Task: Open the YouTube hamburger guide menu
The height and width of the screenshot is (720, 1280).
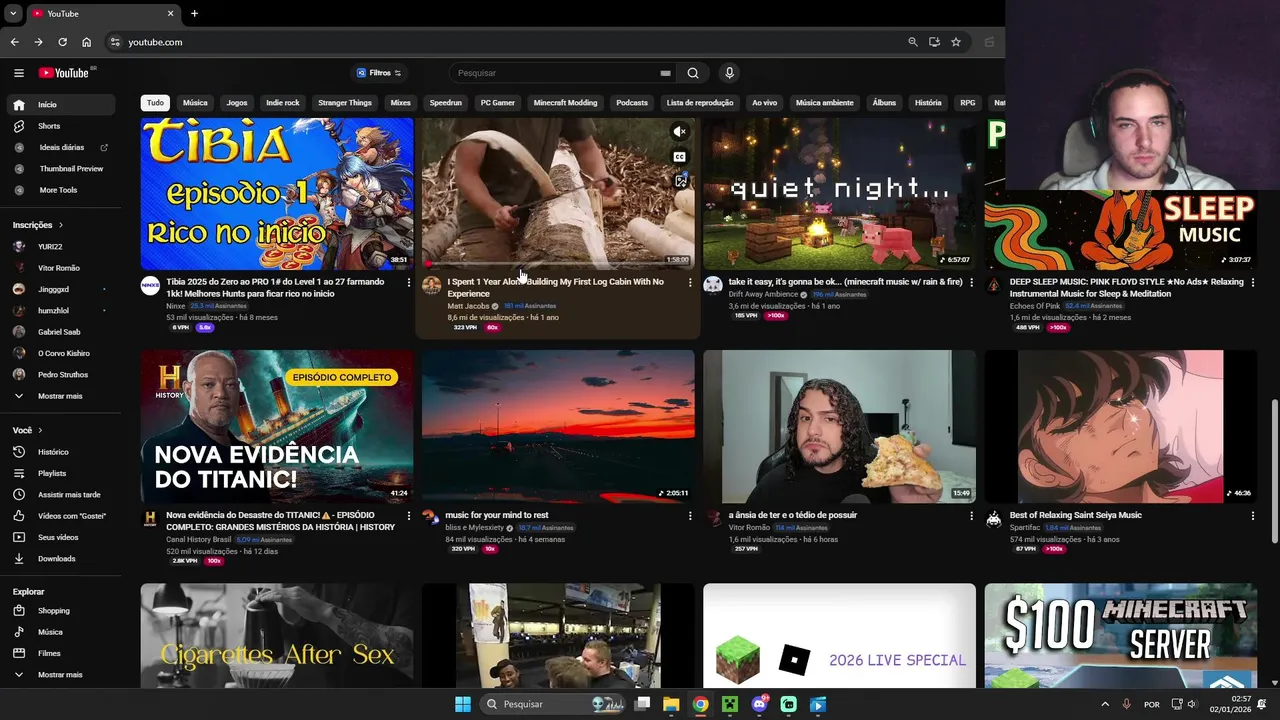Action: click(x=18, y=73)
